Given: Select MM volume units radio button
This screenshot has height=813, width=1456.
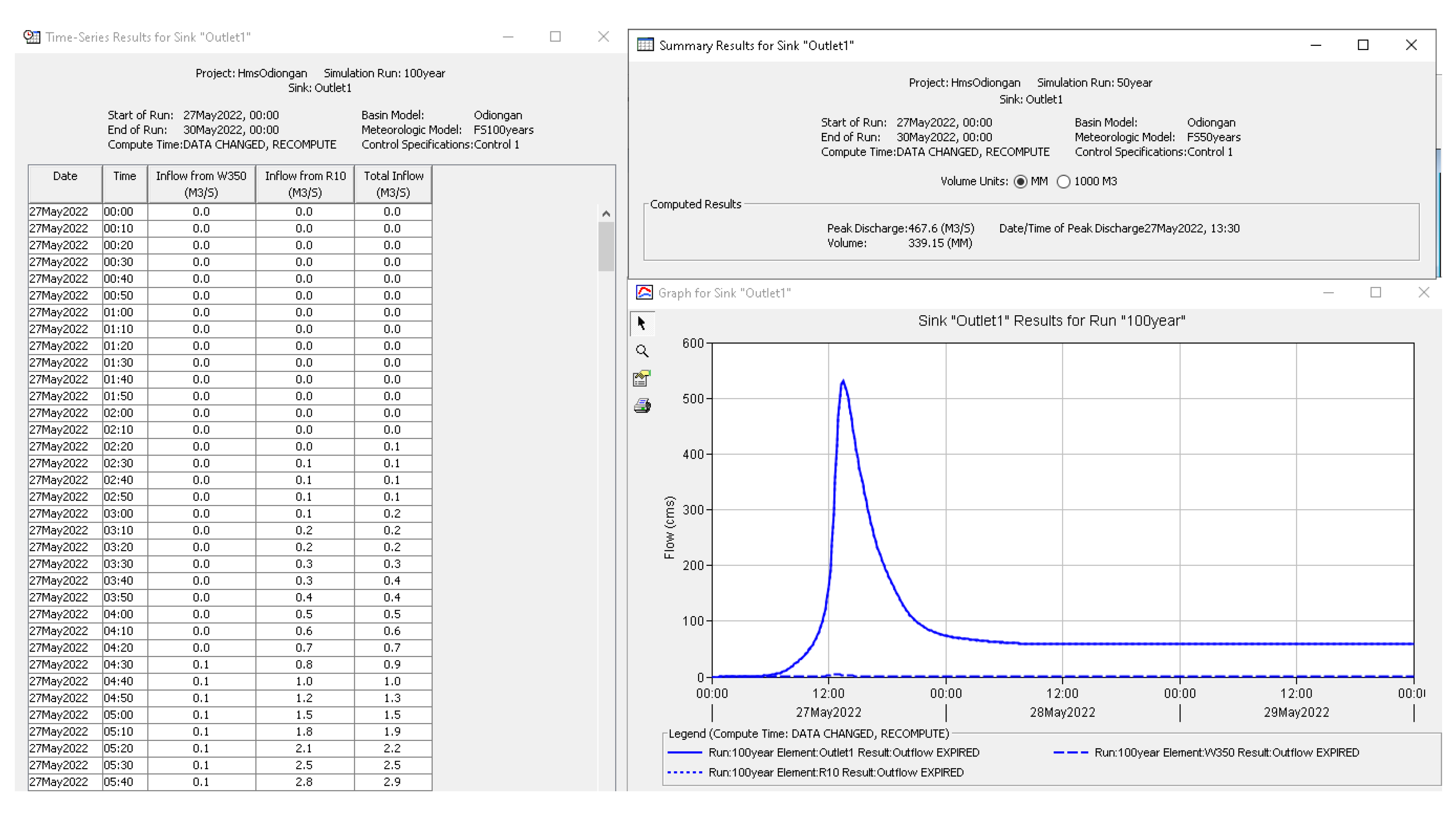Looking at the screenshot, I should click(1020, 181).
